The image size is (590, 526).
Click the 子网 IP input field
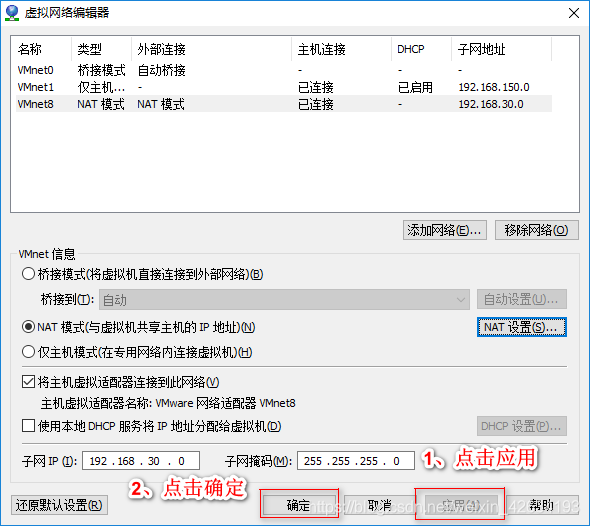pyautogui.click(x=141, y=461)
